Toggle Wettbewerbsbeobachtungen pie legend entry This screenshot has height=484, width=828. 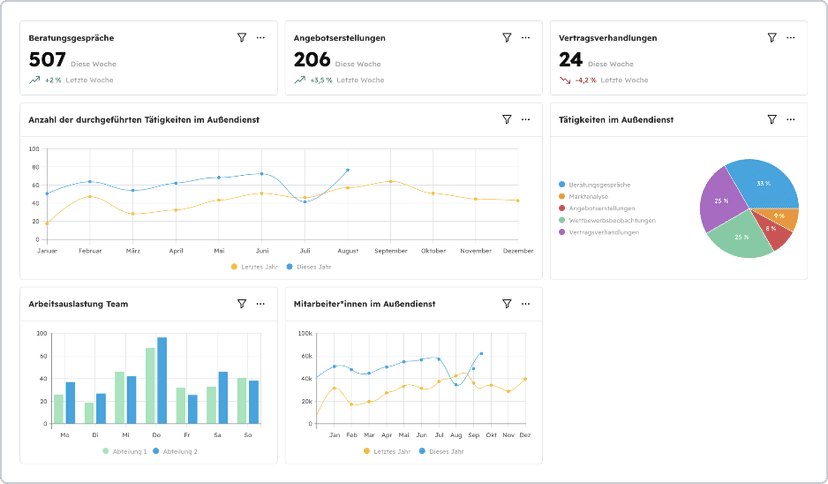607,220
